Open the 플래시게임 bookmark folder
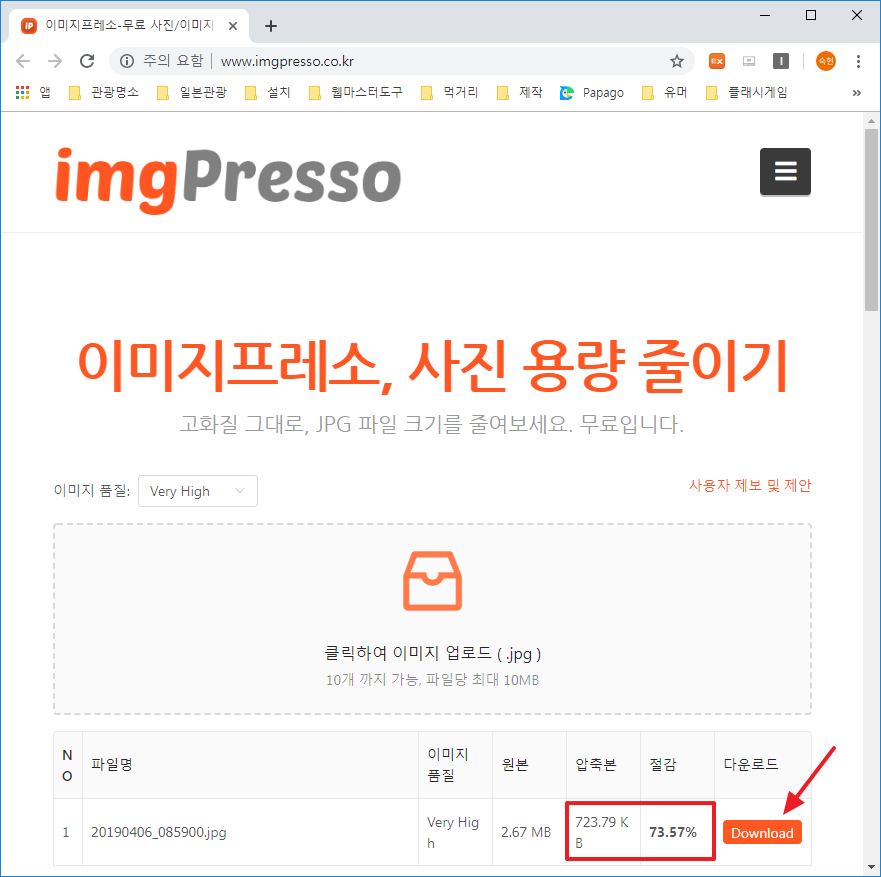Screen dimensions: 881x877 pos(746,92)
